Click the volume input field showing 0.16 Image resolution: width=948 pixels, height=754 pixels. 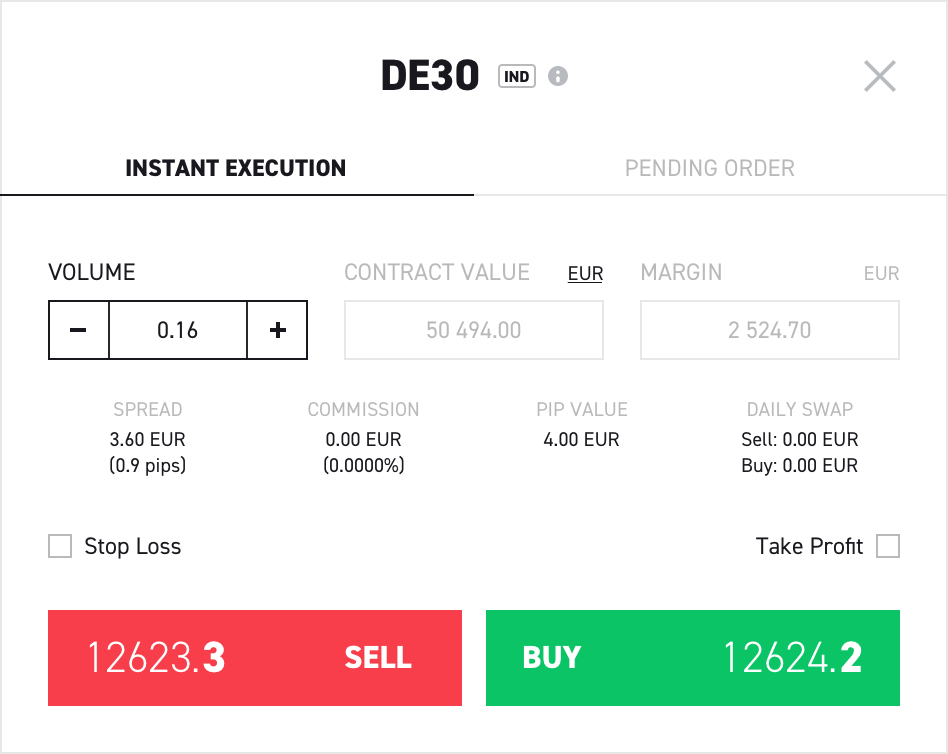pos(178,330)
